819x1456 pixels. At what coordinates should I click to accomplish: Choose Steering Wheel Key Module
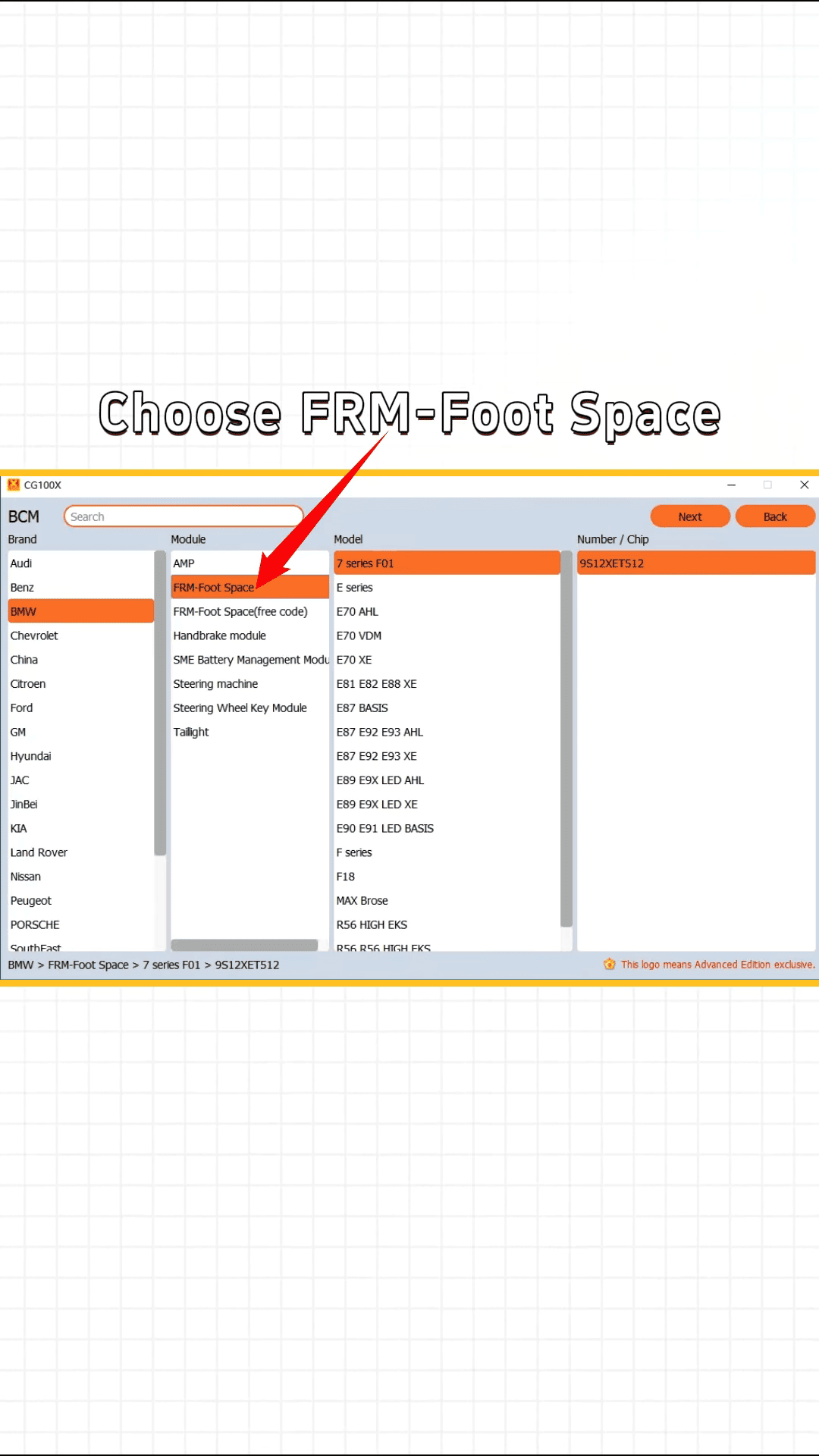pos(249,708)
